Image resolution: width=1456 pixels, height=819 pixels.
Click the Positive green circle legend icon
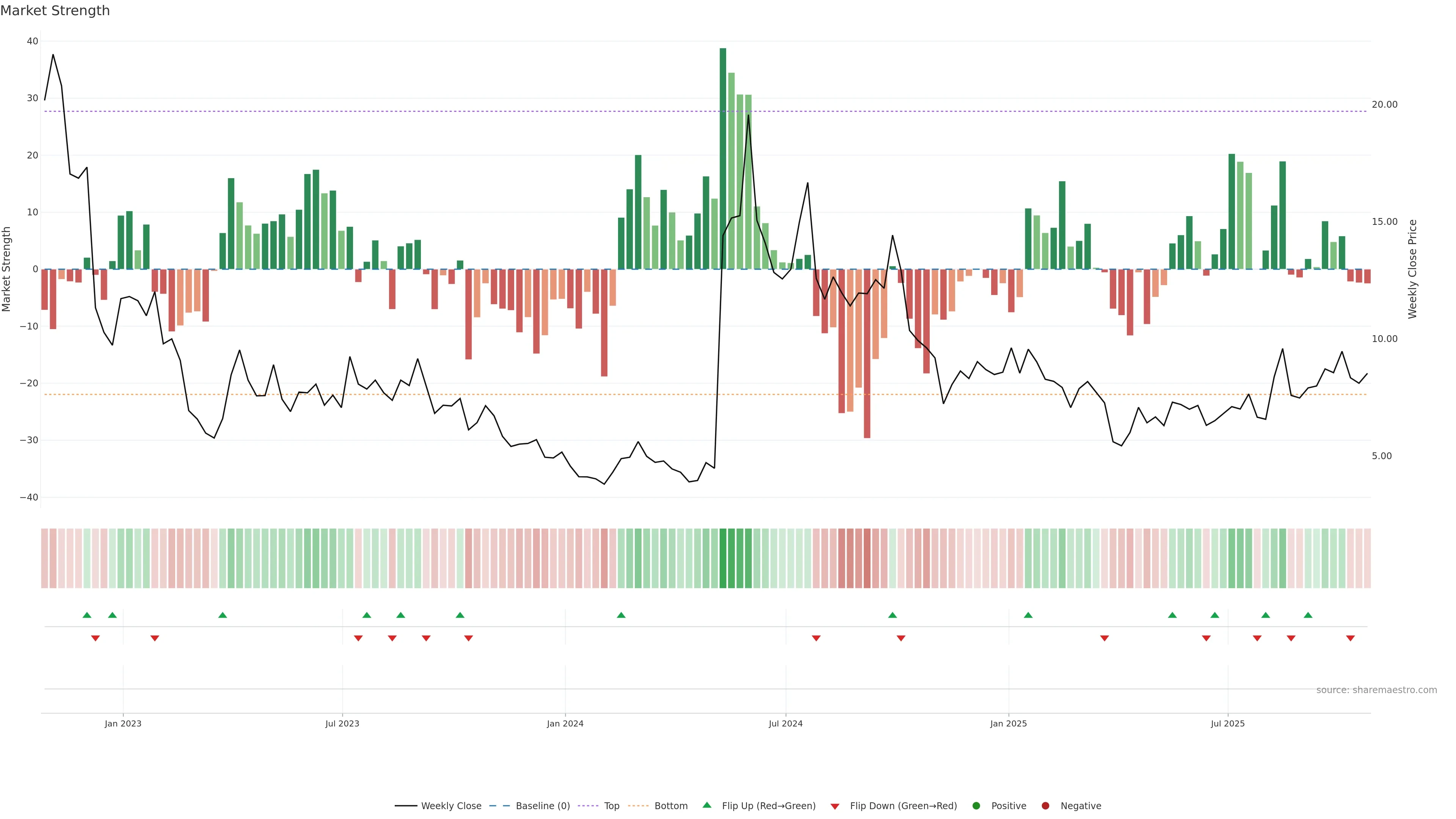click(x=976, y=805)
